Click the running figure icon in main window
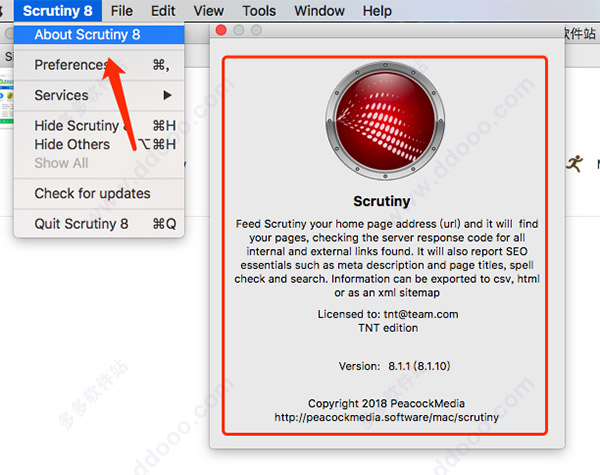600x475 pixels. 574,164
